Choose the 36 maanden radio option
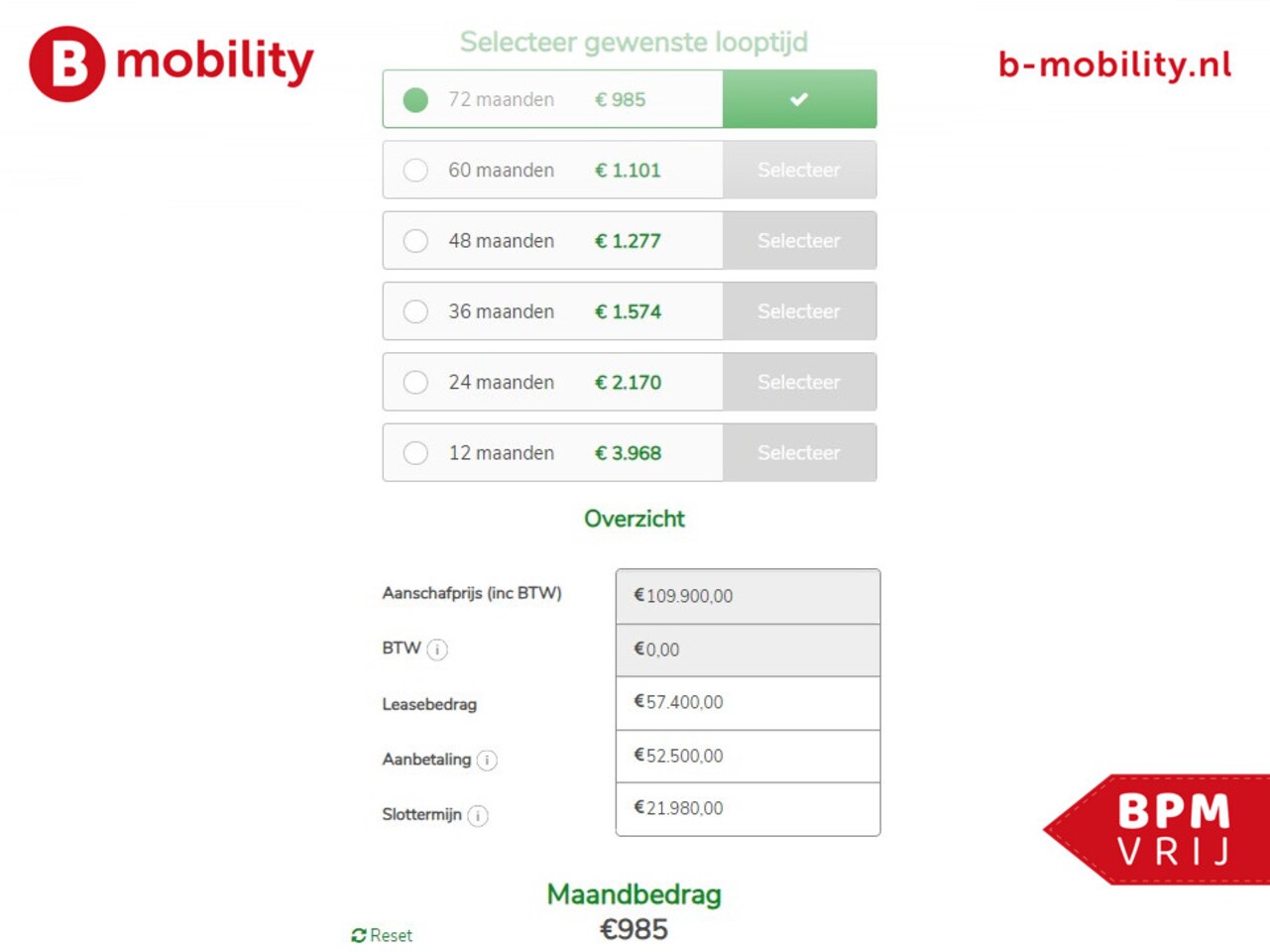 point(415,311)
